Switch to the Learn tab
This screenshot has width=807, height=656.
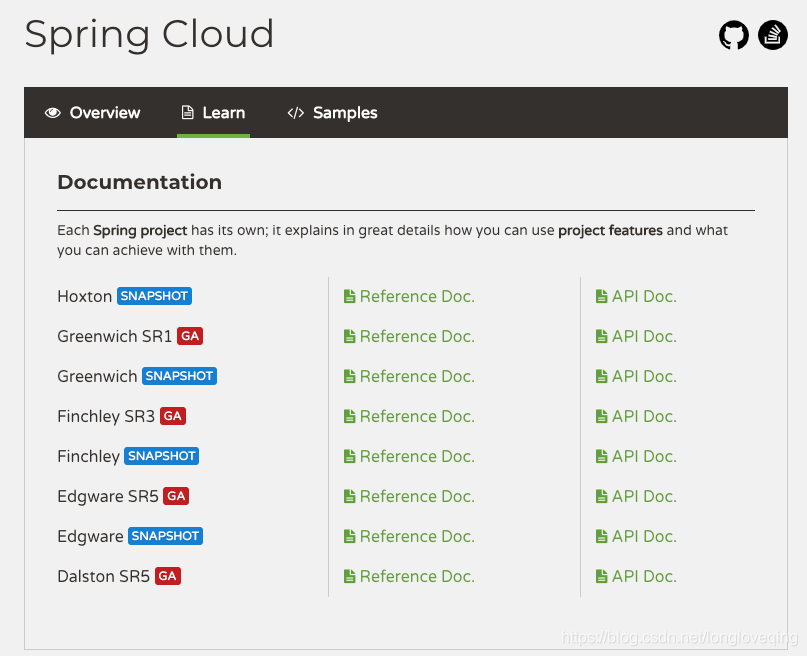[214, 113]
